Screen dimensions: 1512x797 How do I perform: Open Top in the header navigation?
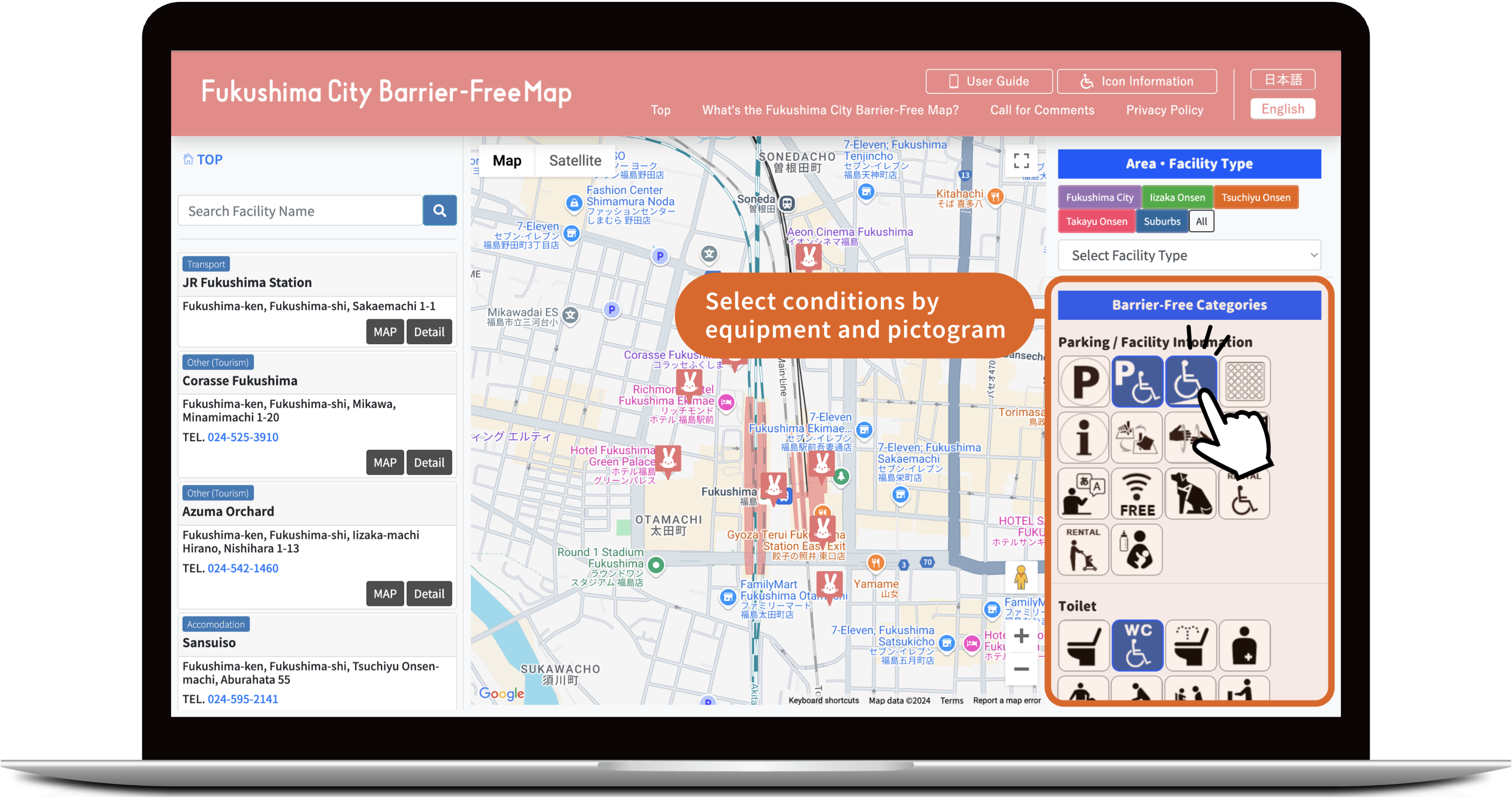(x=660, y=110)
